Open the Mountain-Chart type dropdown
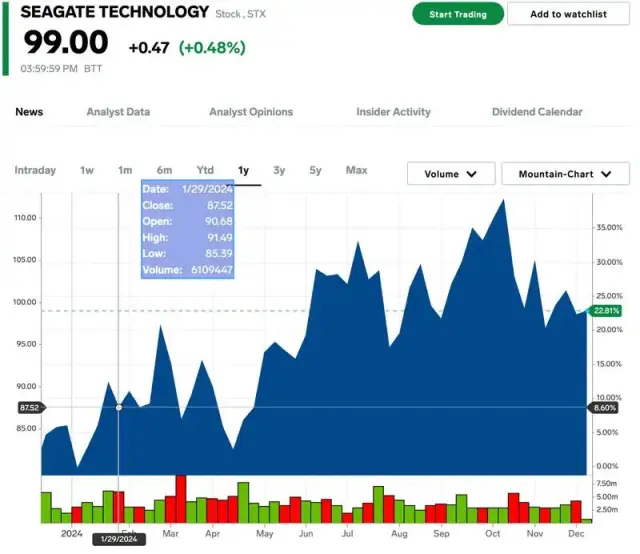640x554 pixels. [565, 174]
